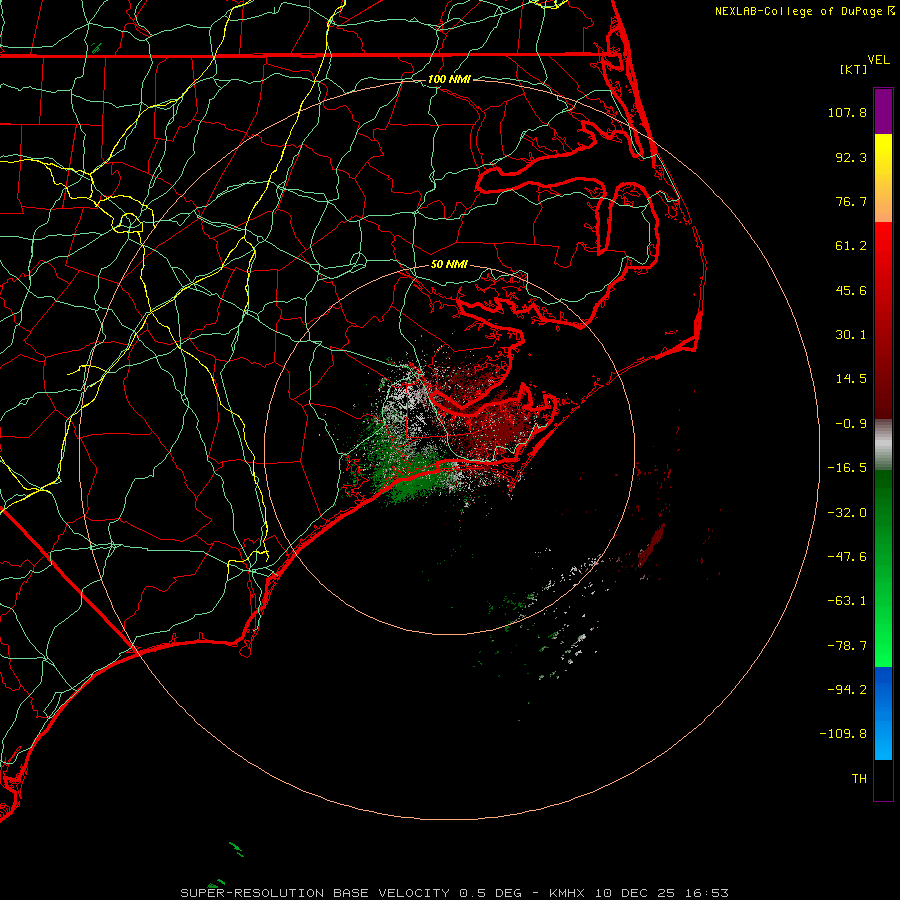
Task: Click the 14.5 legend value
Action: 851,379
